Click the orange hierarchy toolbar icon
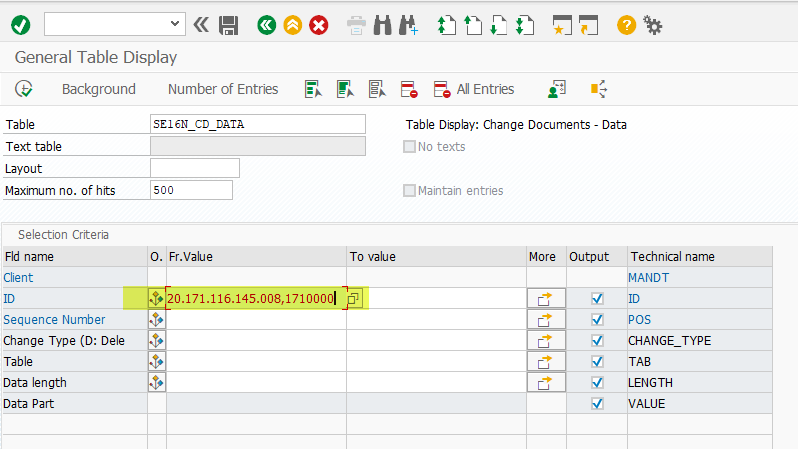Screen dimensions: 798x449 599,89
